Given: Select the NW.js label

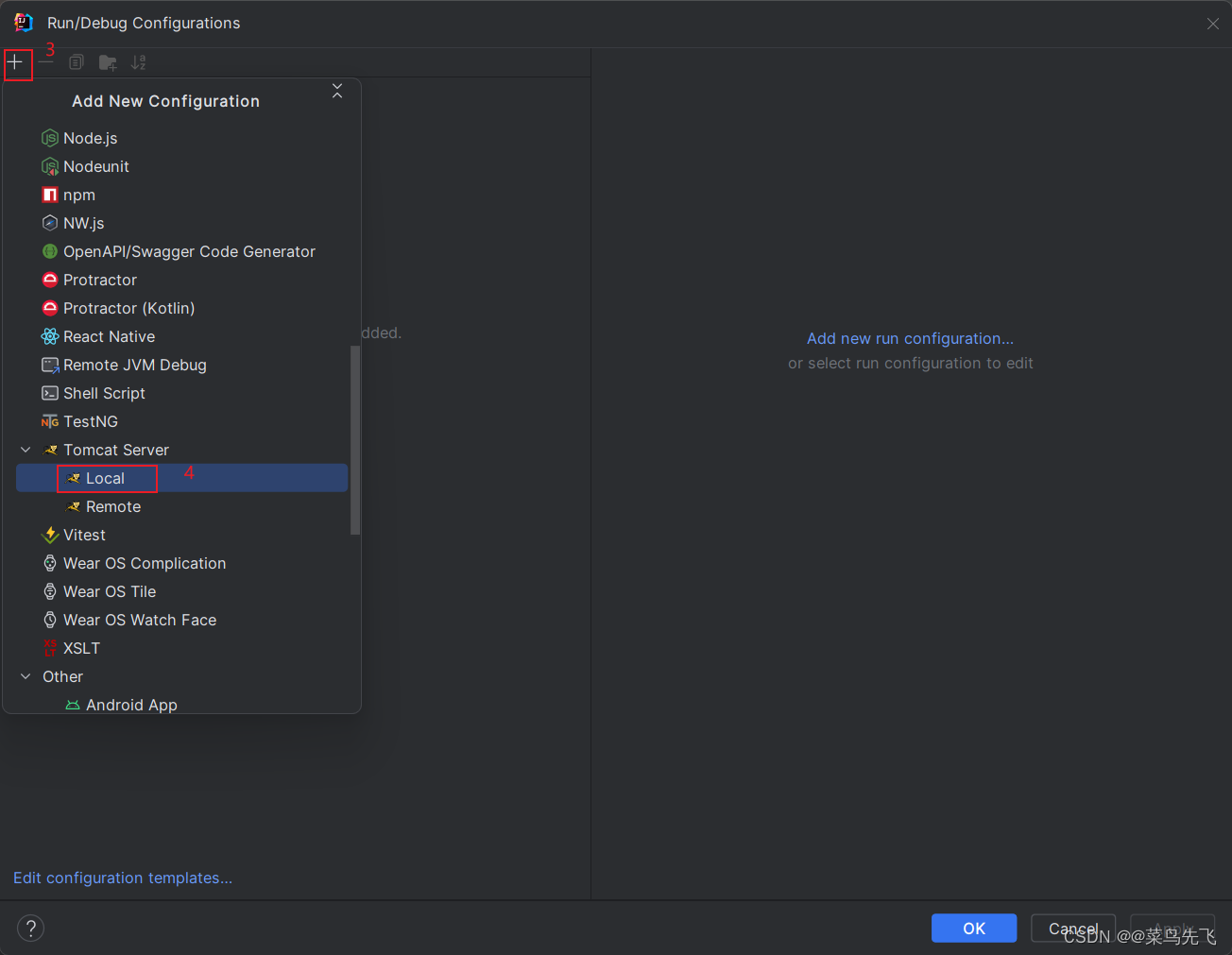Looking at the screenshot, I should (84, 223).
